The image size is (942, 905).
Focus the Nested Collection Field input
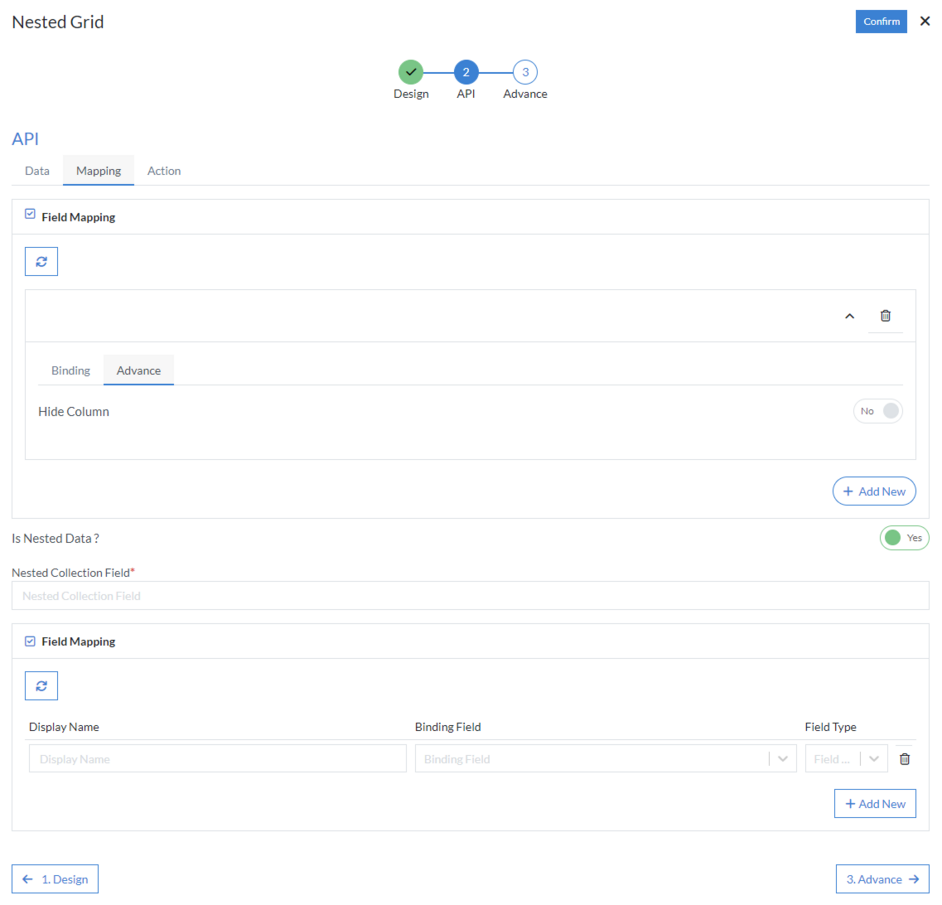pyautogui.click(x=470, y=596)
